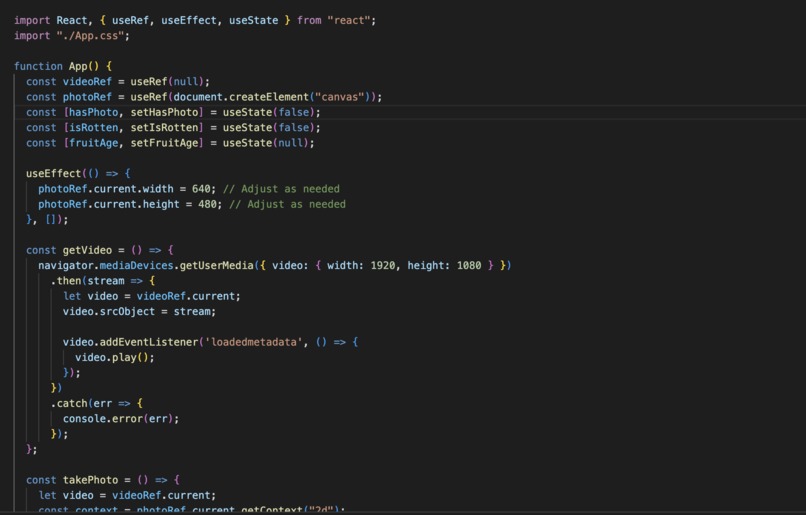This screenshot has height=515, width=806.
Task: Click the value 640 in width assignment
Action: coord(201,189)
